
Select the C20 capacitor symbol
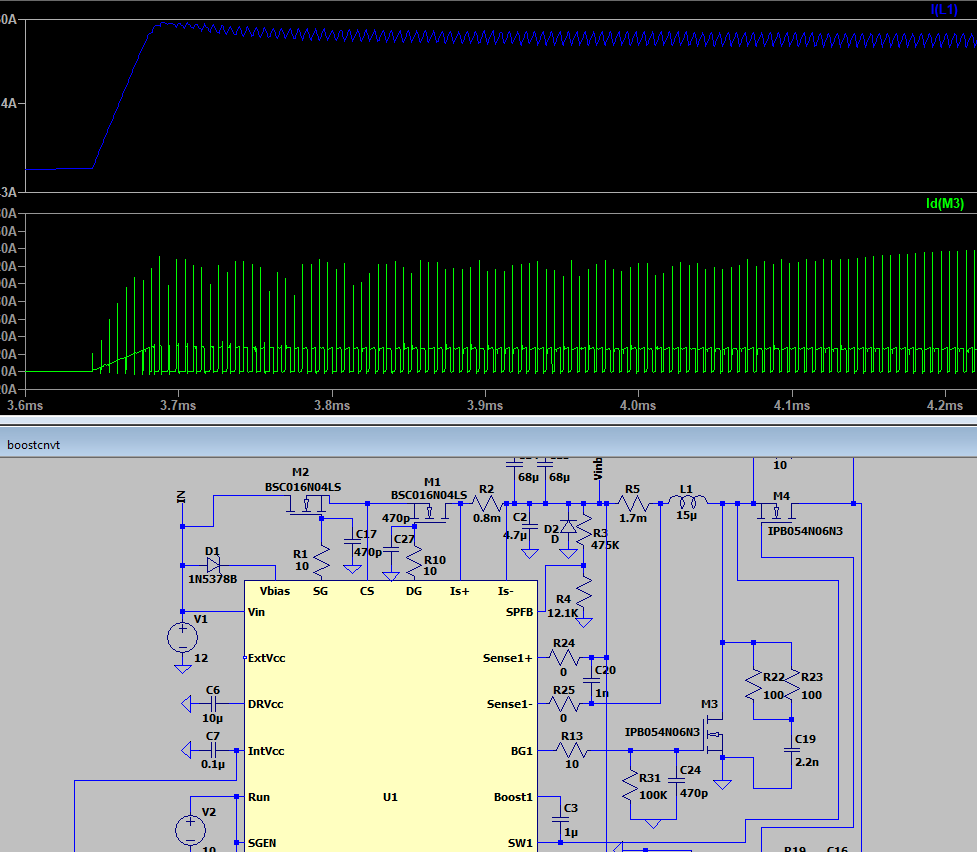(591, 681)
